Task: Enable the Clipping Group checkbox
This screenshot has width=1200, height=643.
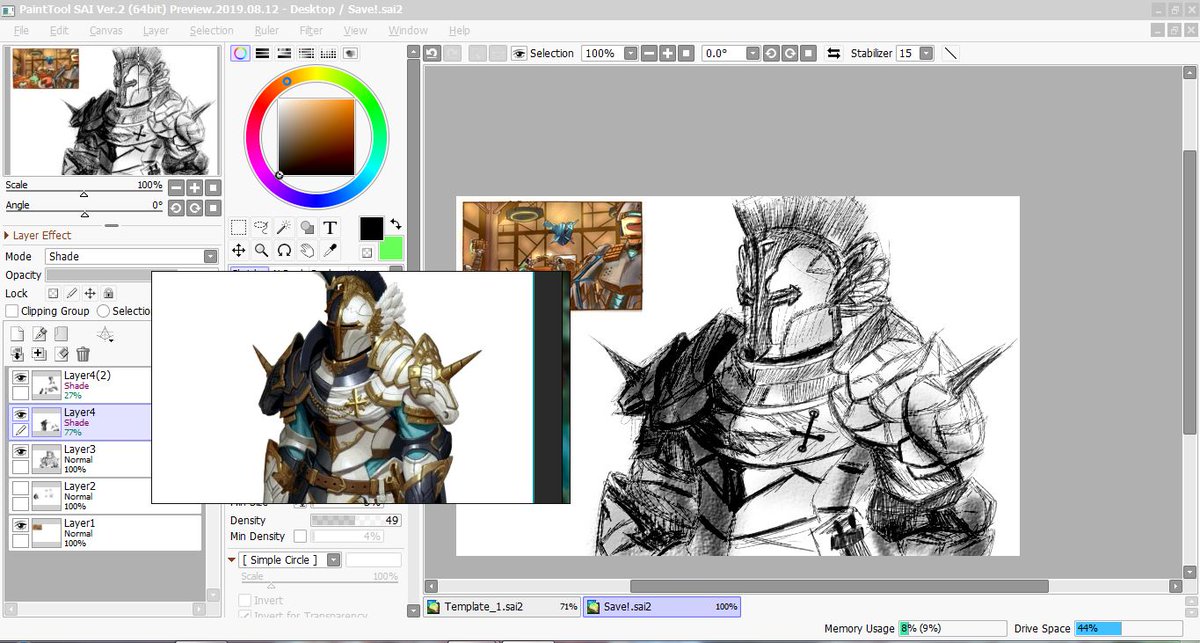Action: tap(12, 311)
